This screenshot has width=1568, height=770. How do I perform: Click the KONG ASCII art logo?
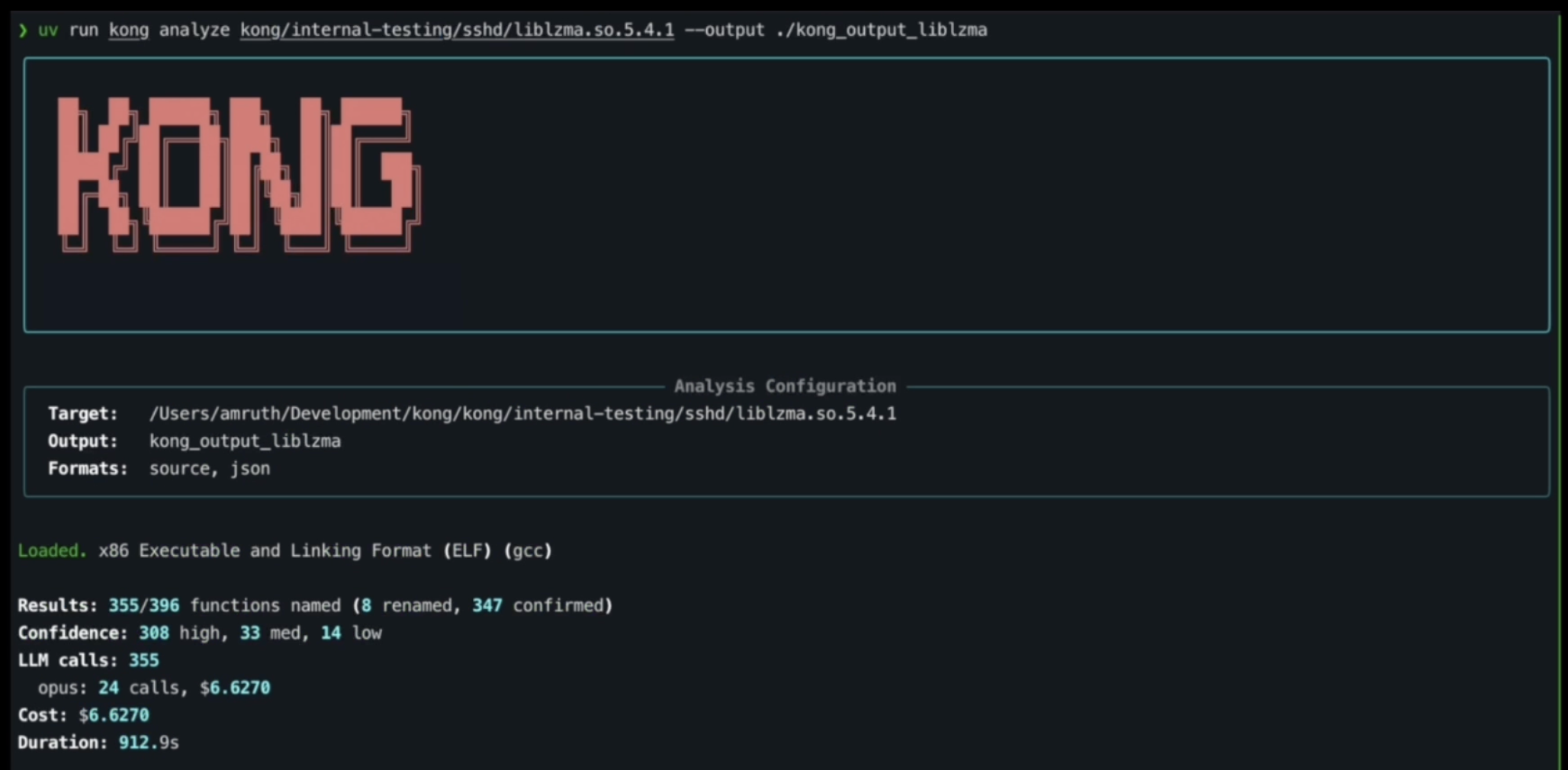[238, 174]
